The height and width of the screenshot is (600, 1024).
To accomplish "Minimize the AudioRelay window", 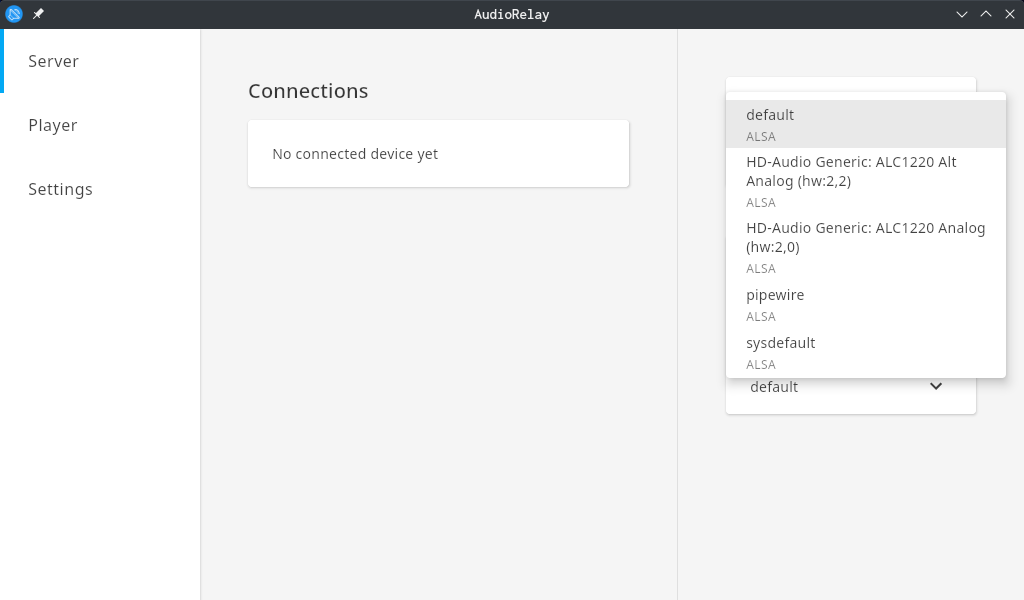I will pos(962,14).
